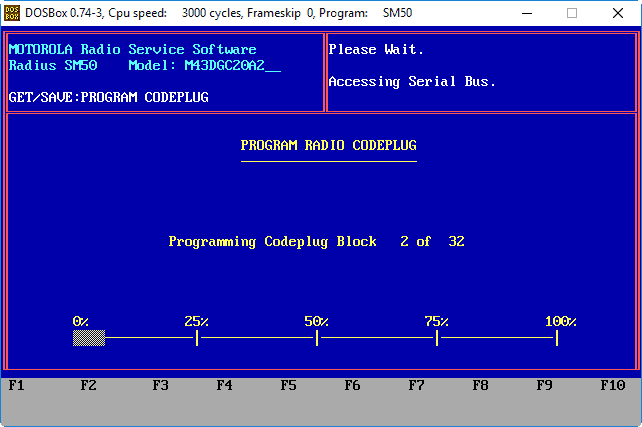Viewport: 642px width, 427px height.
Task: Click the 75% tick on progress bar
Action: tap(437, 338)
